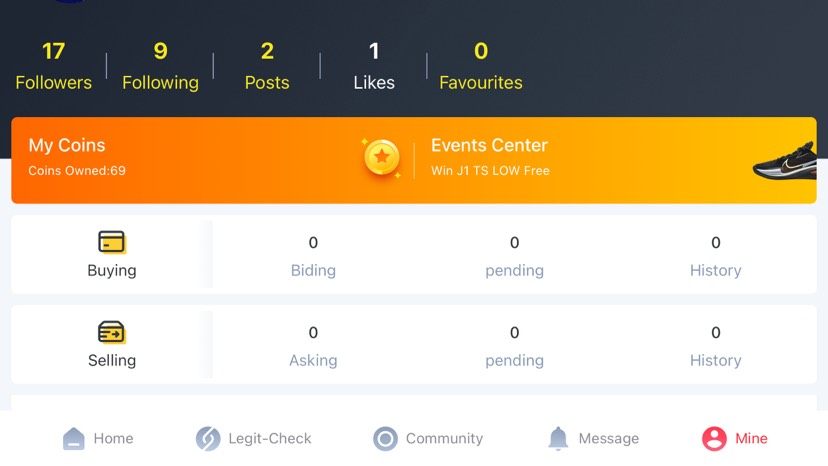Tap the Home house icon
Viewport: 828px width, 466px height.
(x=74, y=438)
